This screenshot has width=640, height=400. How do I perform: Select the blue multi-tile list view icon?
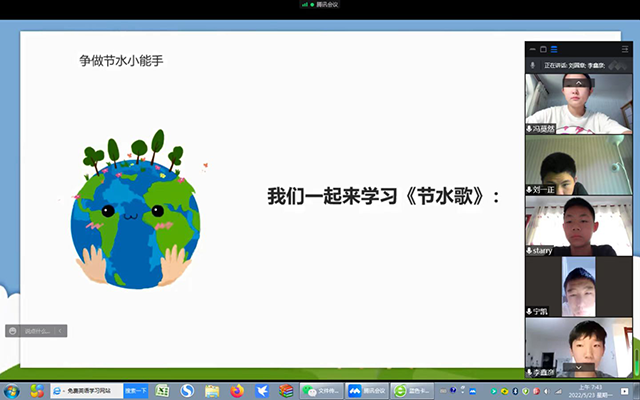(x=554, y=49)
